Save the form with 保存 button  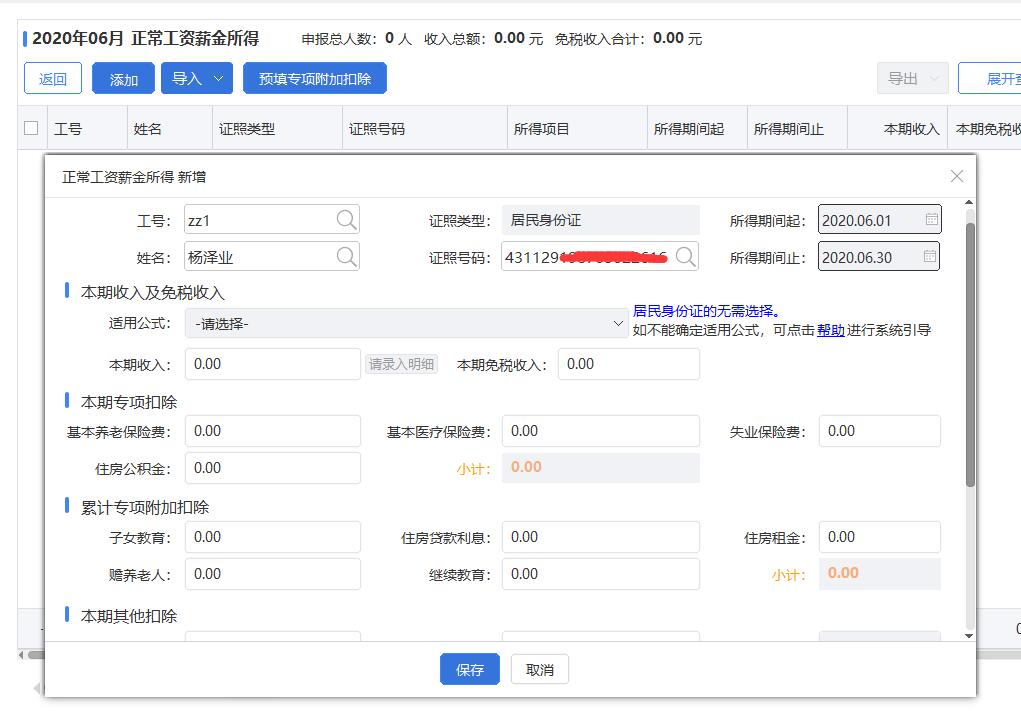pyautogui.click(x=469, y=669)
